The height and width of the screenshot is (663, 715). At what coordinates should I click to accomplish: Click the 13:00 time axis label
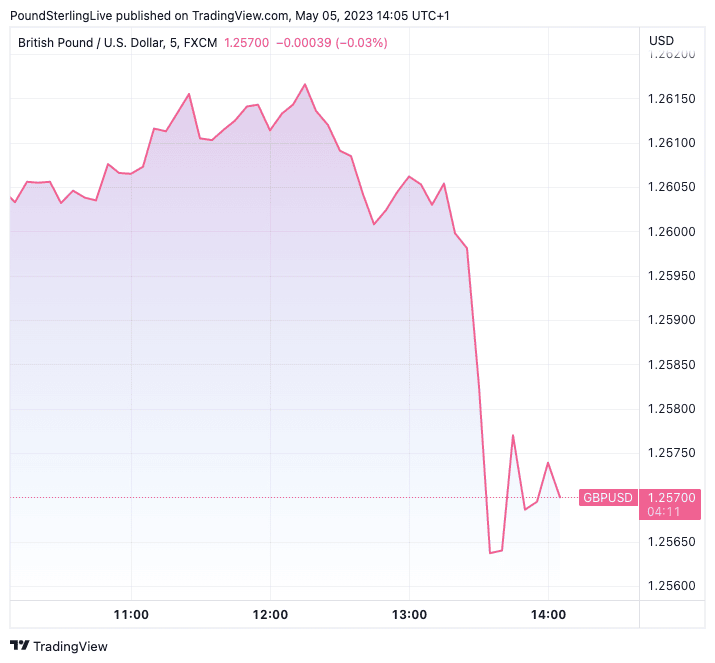409,614
